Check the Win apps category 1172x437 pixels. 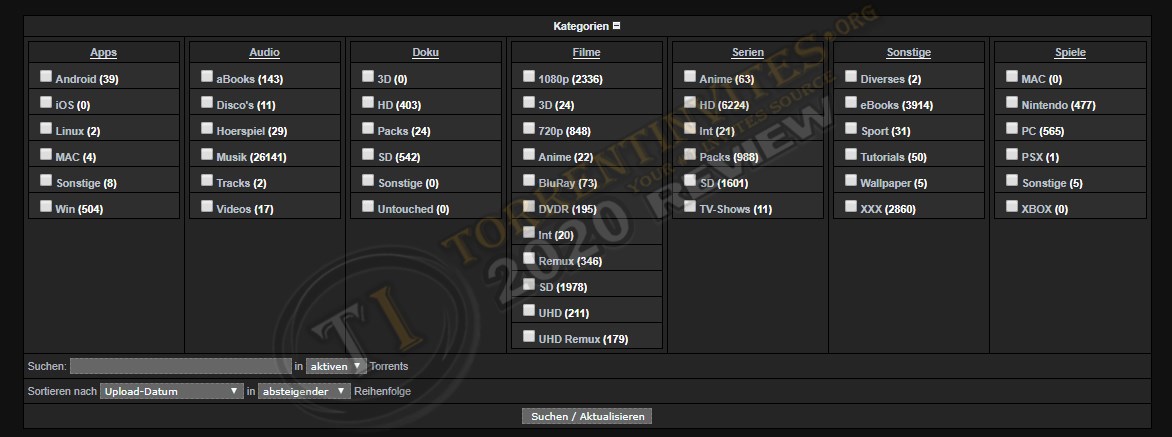46,206
